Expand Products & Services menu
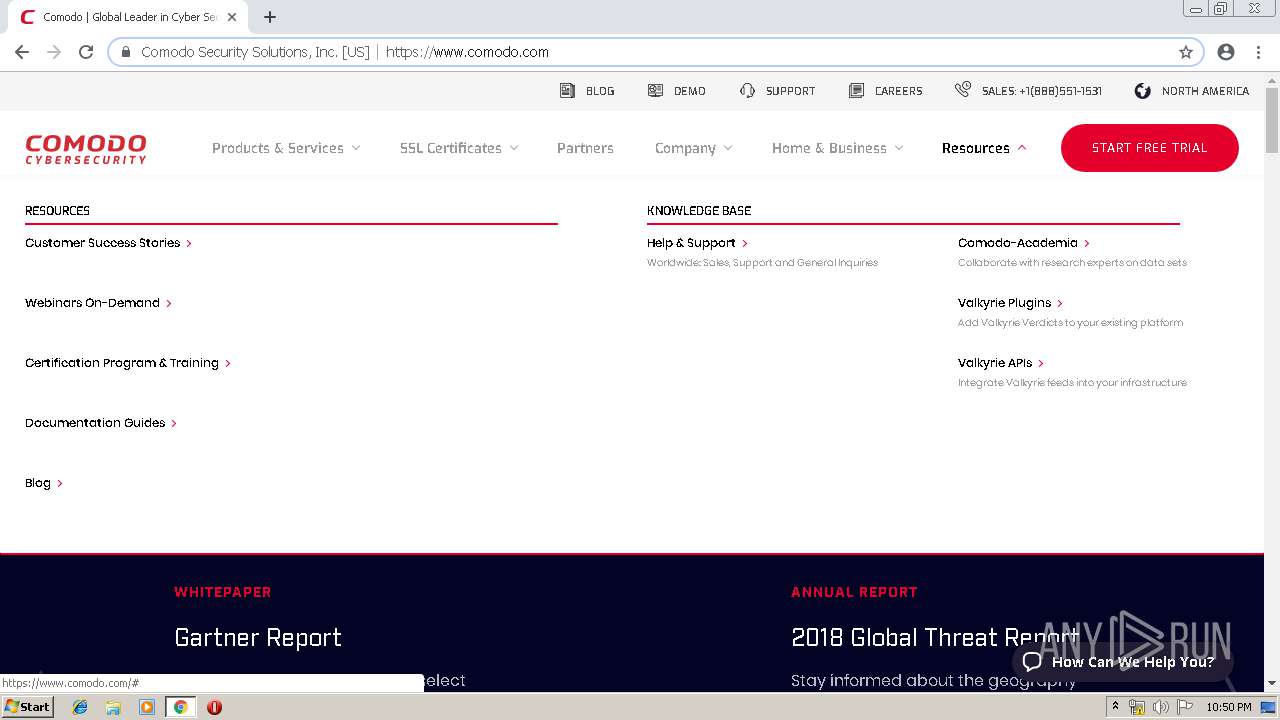The height and width of the screenshot is (720, 1280). [x=286, y=148]
